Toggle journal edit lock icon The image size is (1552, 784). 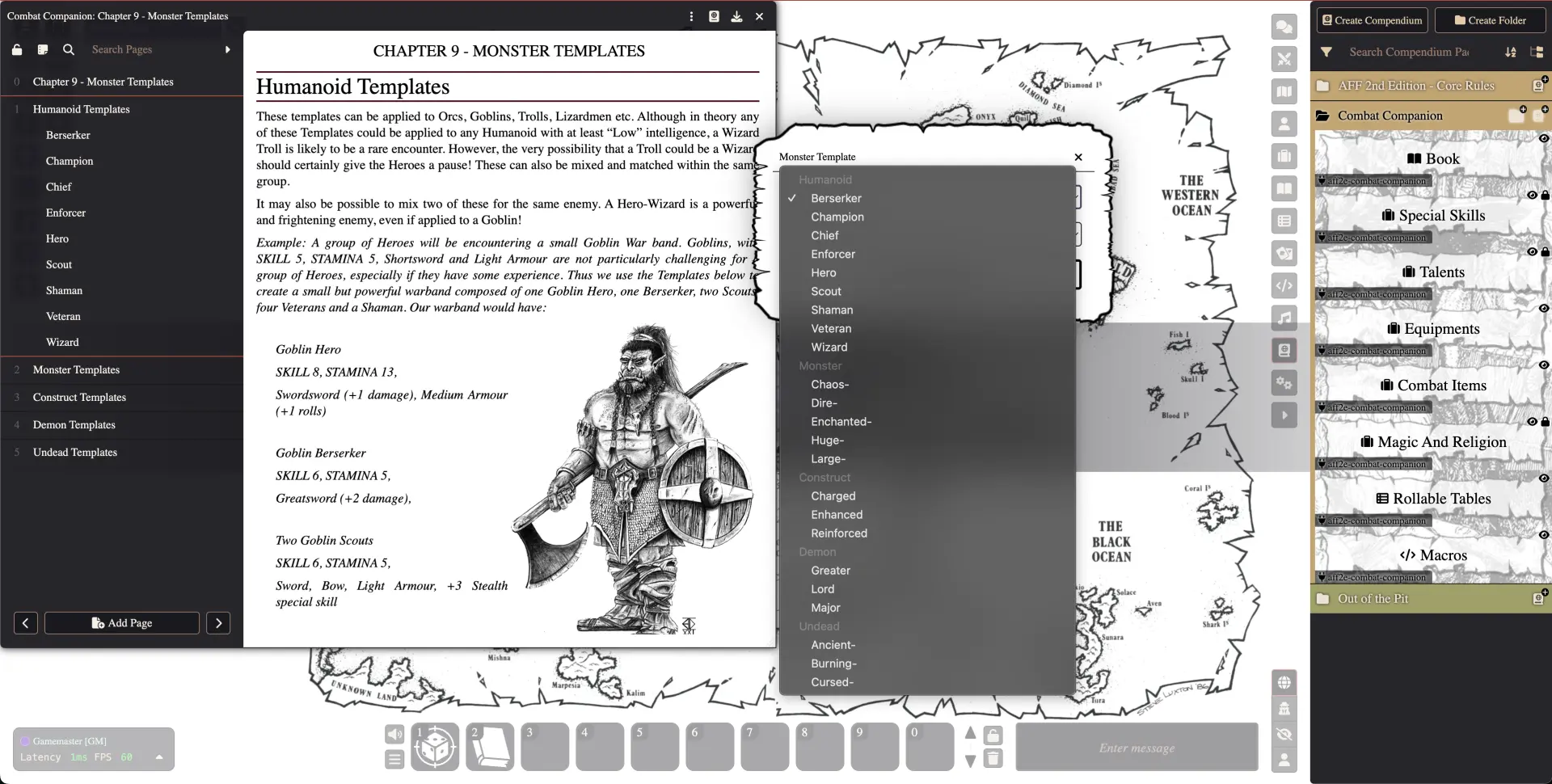(x=17, y=49)
